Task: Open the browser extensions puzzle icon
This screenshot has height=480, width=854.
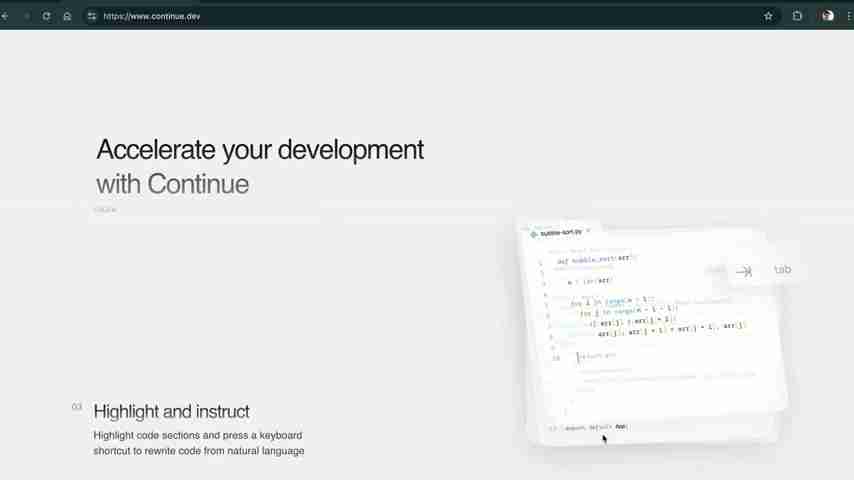Action: 797,16
